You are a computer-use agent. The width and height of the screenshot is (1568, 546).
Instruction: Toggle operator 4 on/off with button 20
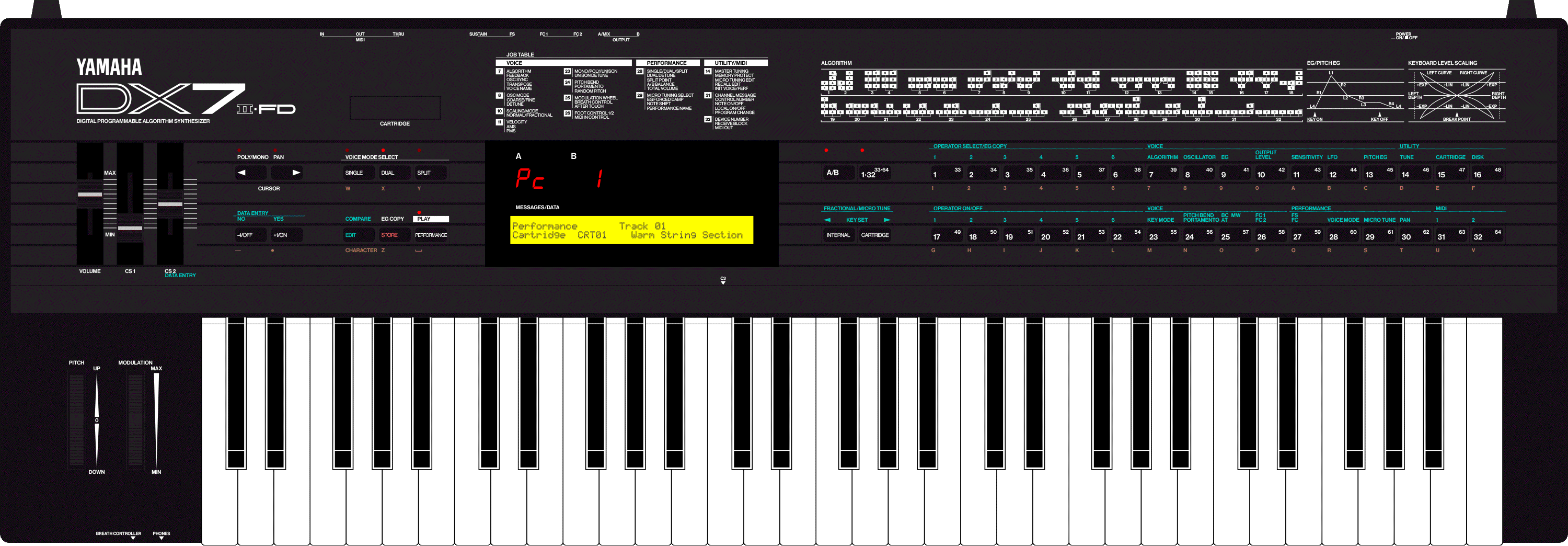coord(1055,236)
